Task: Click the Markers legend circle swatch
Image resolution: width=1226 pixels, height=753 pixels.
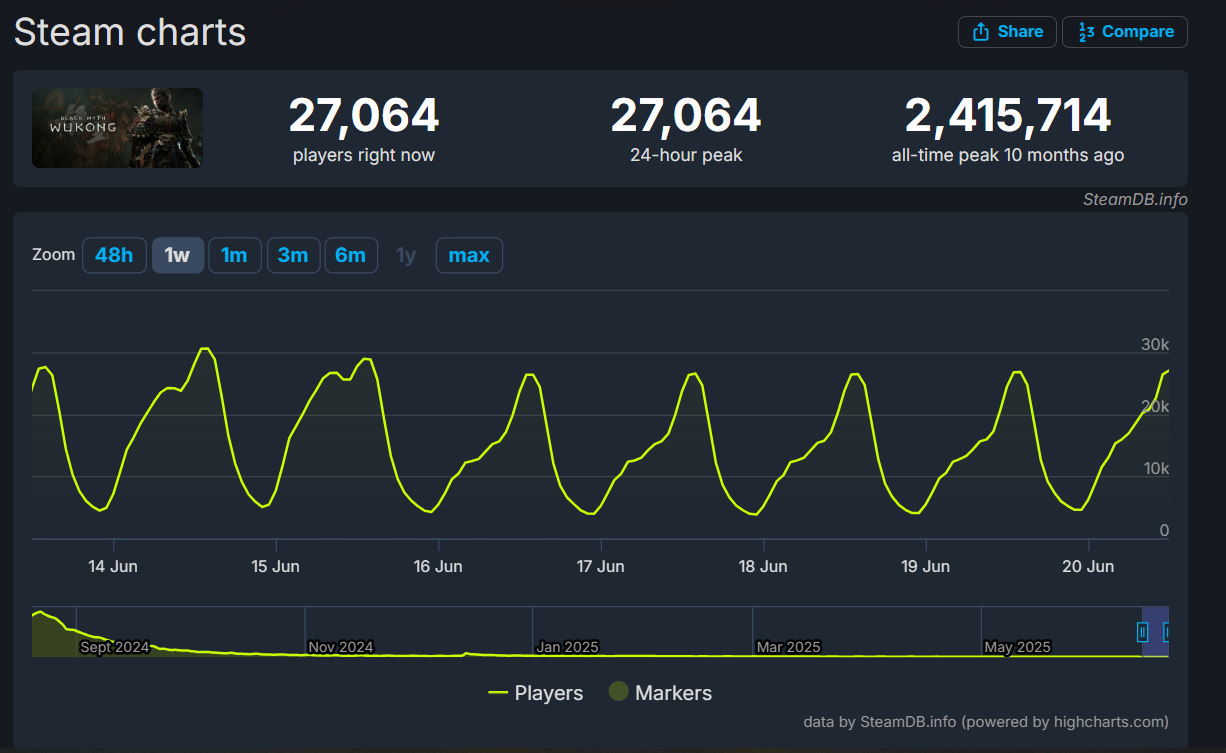Action: click(619, 692)
